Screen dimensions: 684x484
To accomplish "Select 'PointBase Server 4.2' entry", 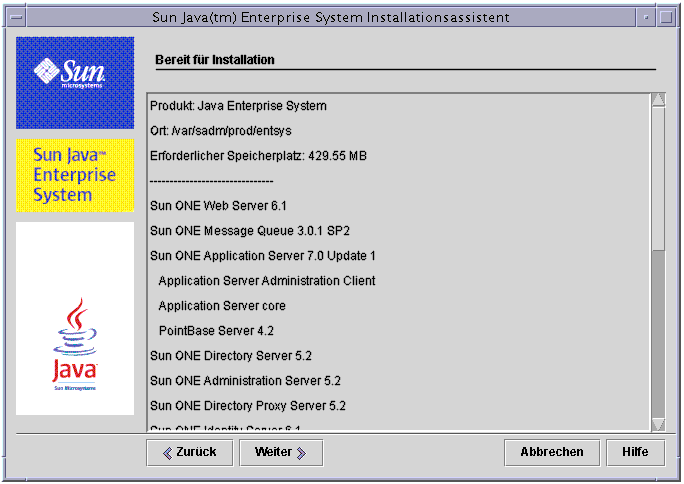I will click(216, 331).
